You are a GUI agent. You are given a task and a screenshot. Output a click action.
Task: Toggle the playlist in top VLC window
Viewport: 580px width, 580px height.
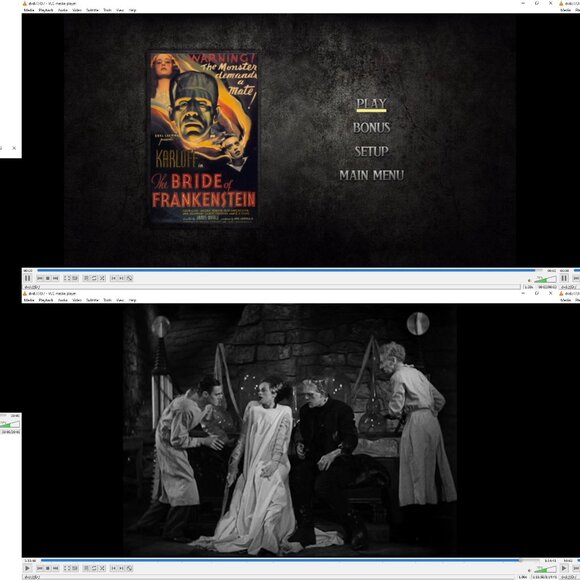[x=86, y=278]
